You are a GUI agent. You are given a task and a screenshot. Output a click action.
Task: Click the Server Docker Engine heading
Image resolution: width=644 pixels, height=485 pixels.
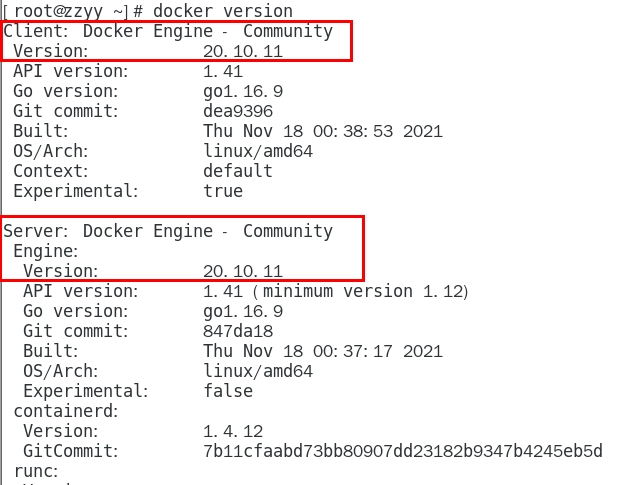[168, 231]
